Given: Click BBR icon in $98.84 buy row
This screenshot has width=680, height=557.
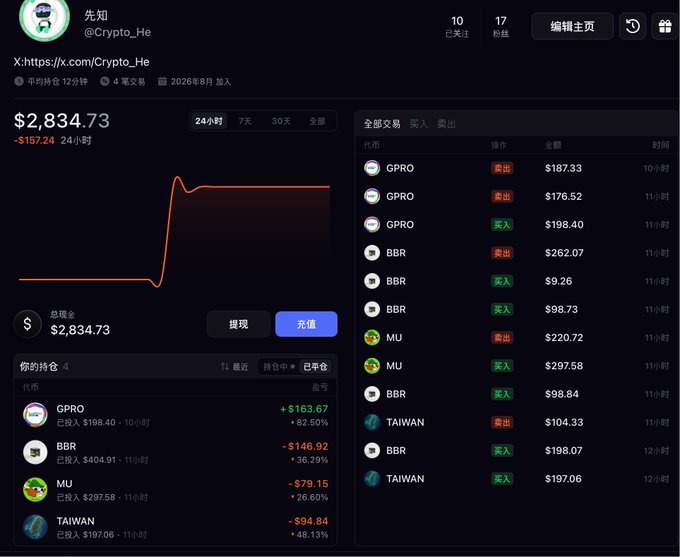Looking at the screenshot, I should (x=372, y=394).
